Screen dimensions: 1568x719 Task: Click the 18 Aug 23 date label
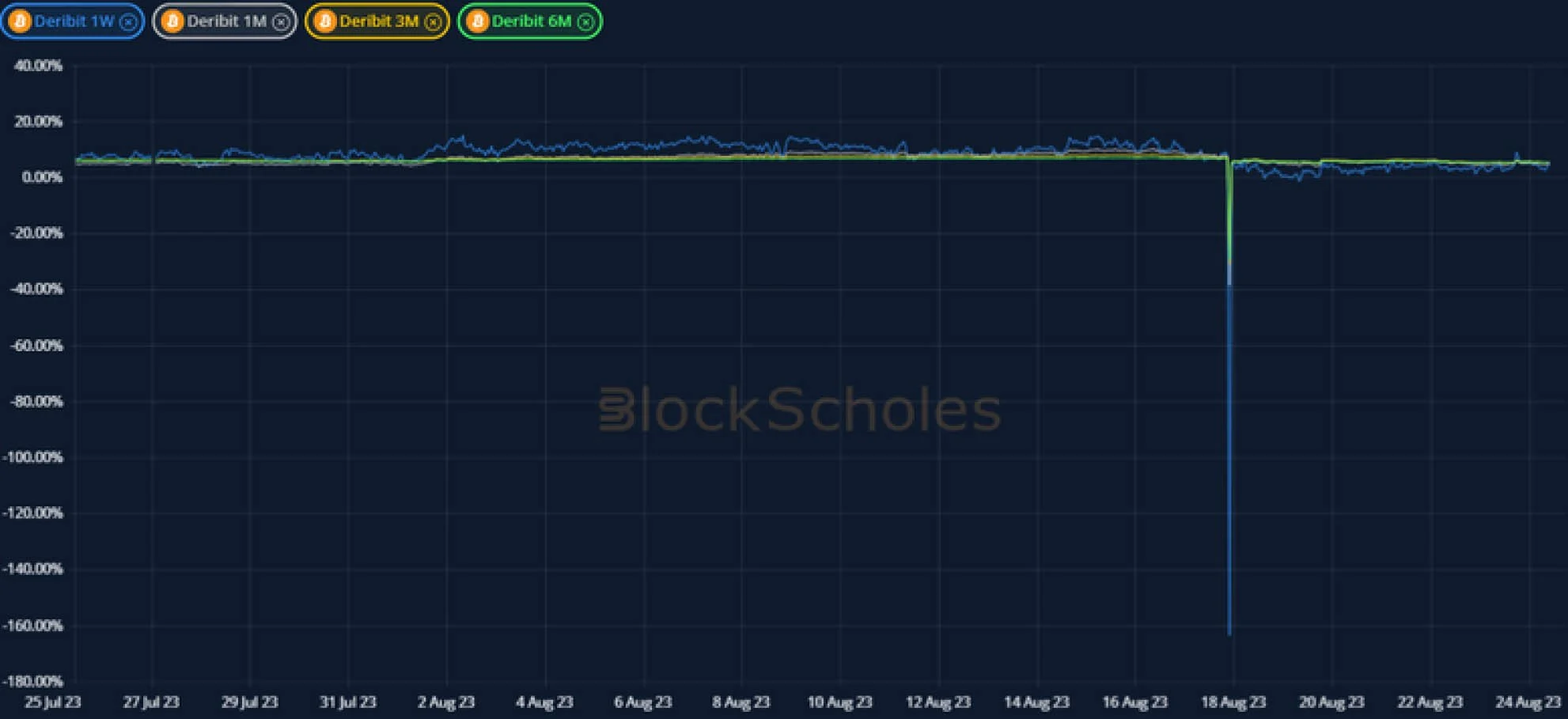[x=1233, y=702]
